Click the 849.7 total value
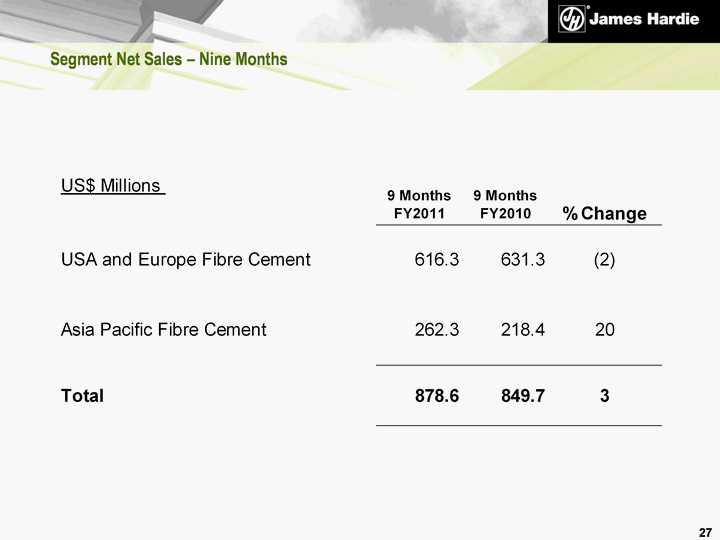The height and width of the screenshot is (540, 720). tap(523, 396)
